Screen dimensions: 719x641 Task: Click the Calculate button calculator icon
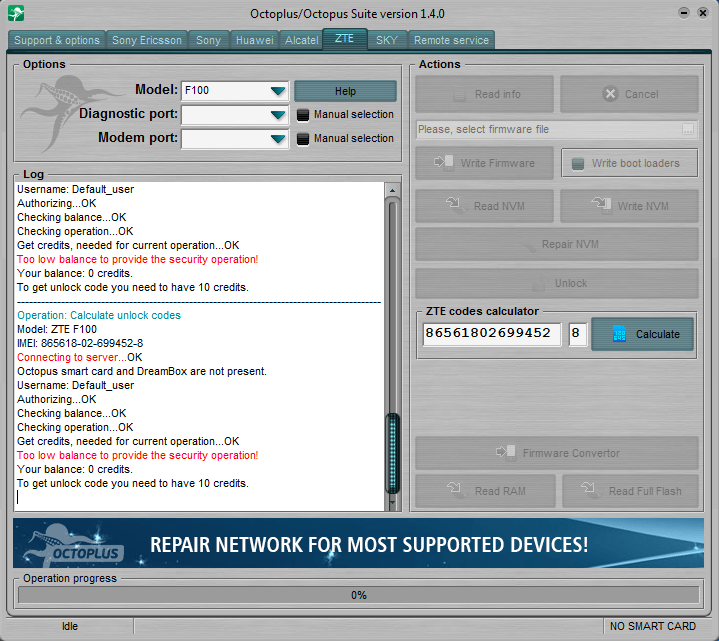click(x=619, y=334)
